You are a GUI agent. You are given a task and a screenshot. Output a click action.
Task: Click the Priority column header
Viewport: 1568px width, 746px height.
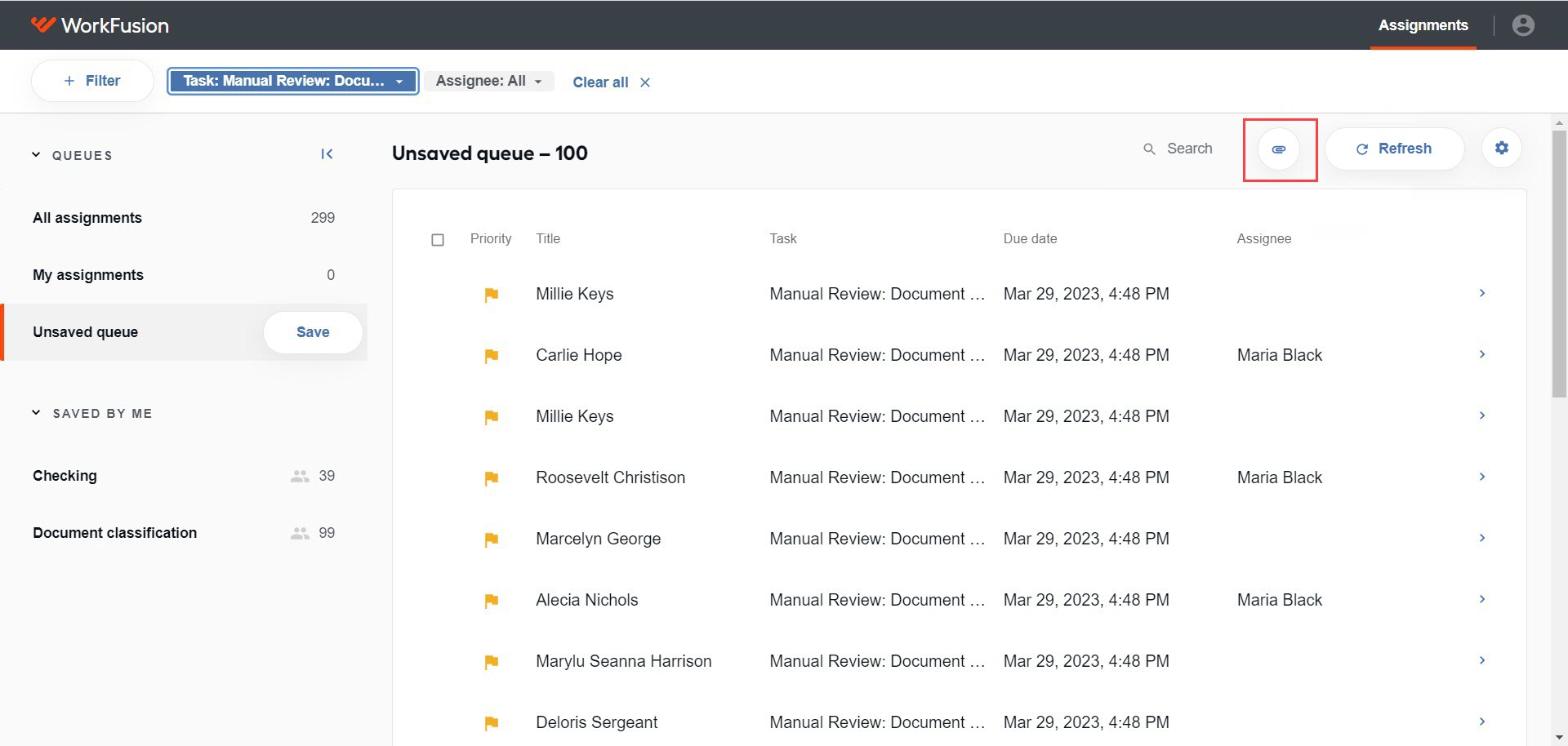tap(491, 238)
